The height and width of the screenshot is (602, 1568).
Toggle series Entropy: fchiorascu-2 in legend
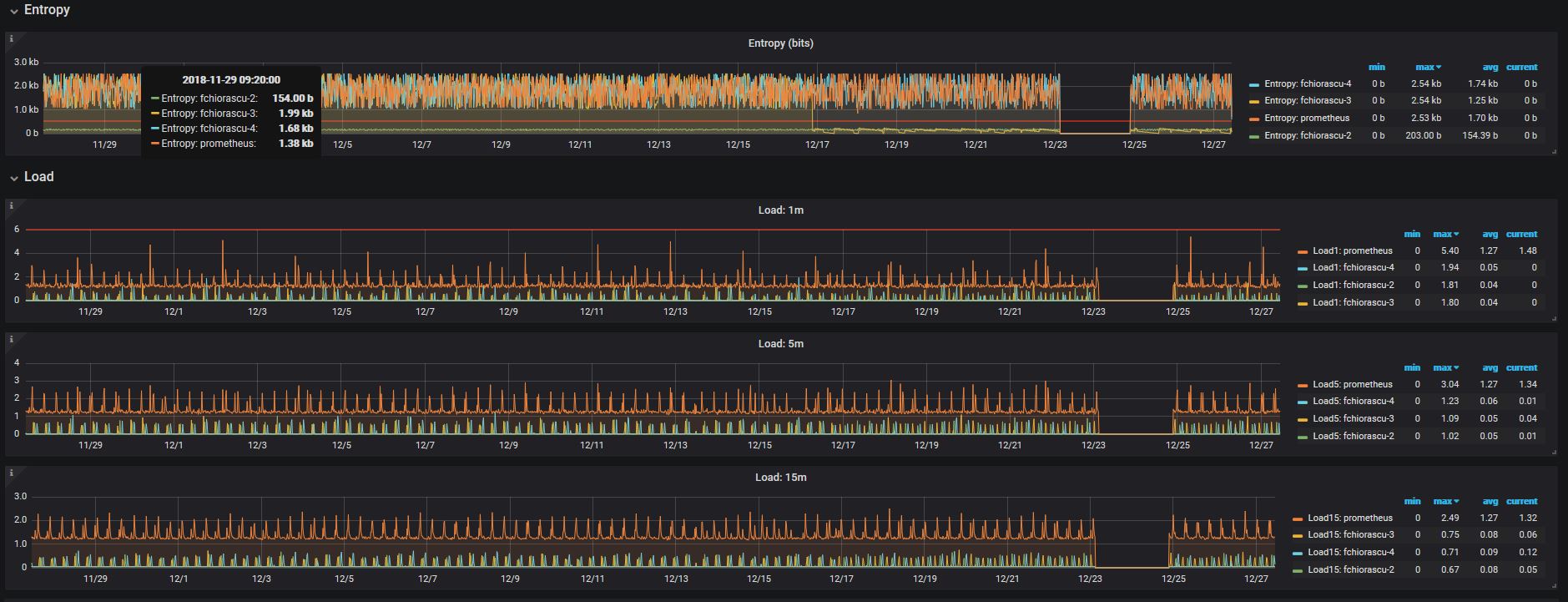1308,135
